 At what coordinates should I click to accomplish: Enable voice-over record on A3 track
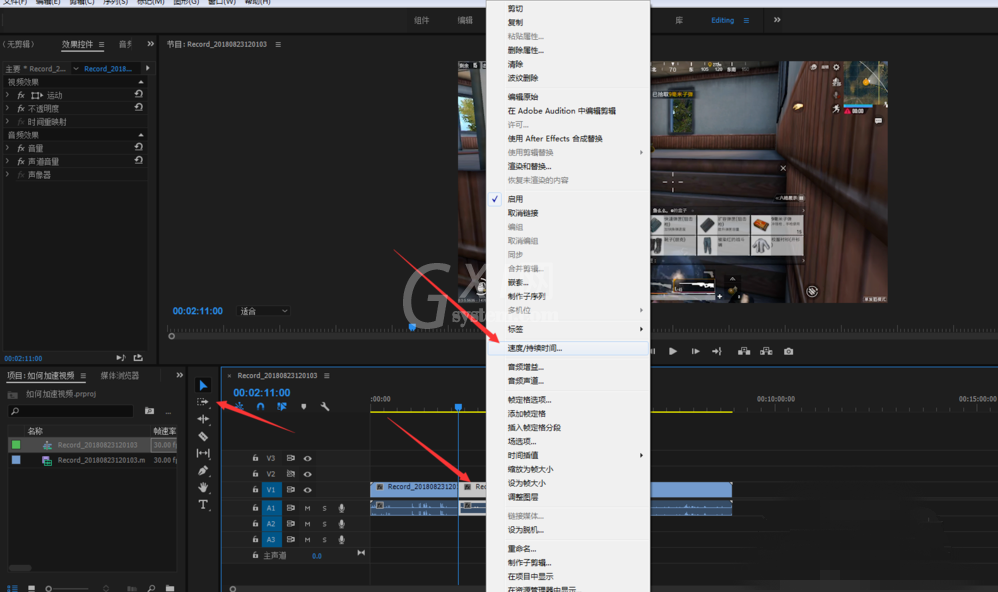point(342,540)
